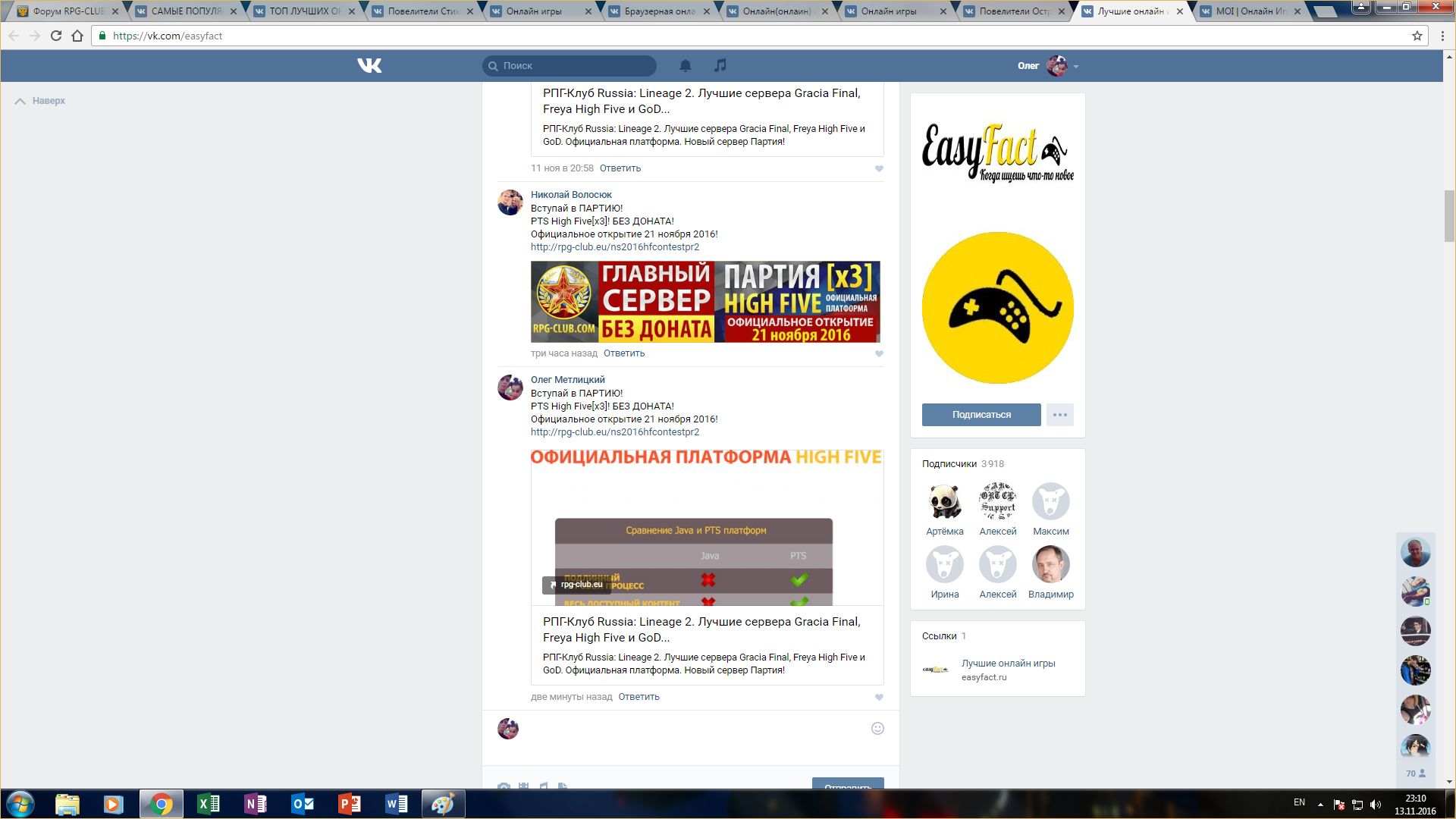Open Word from the taskbar
This screenshot has height=819, width=1456.
coord(397,804)
